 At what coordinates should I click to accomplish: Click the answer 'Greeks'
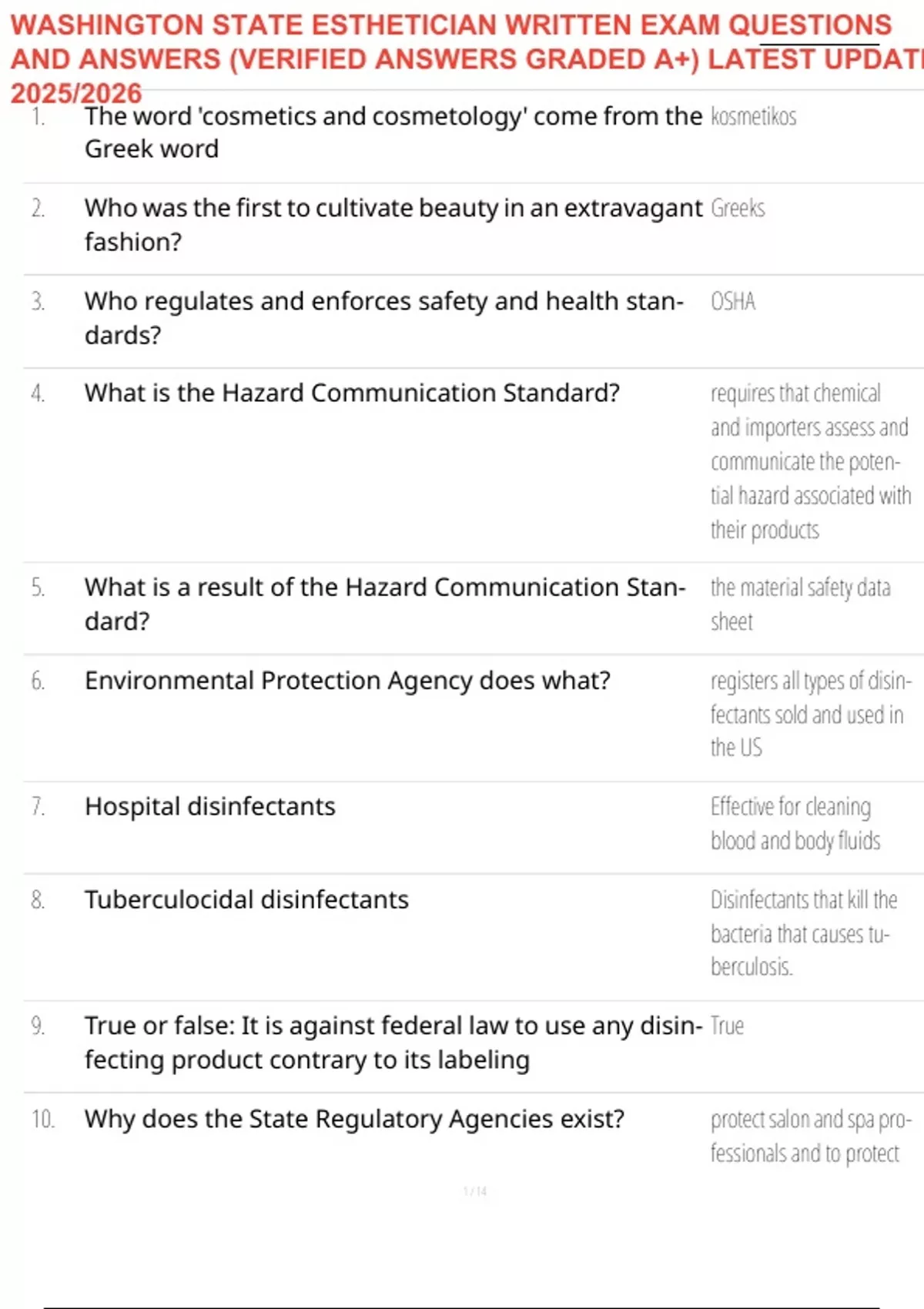pyautogui.click(x=738, y=209)
